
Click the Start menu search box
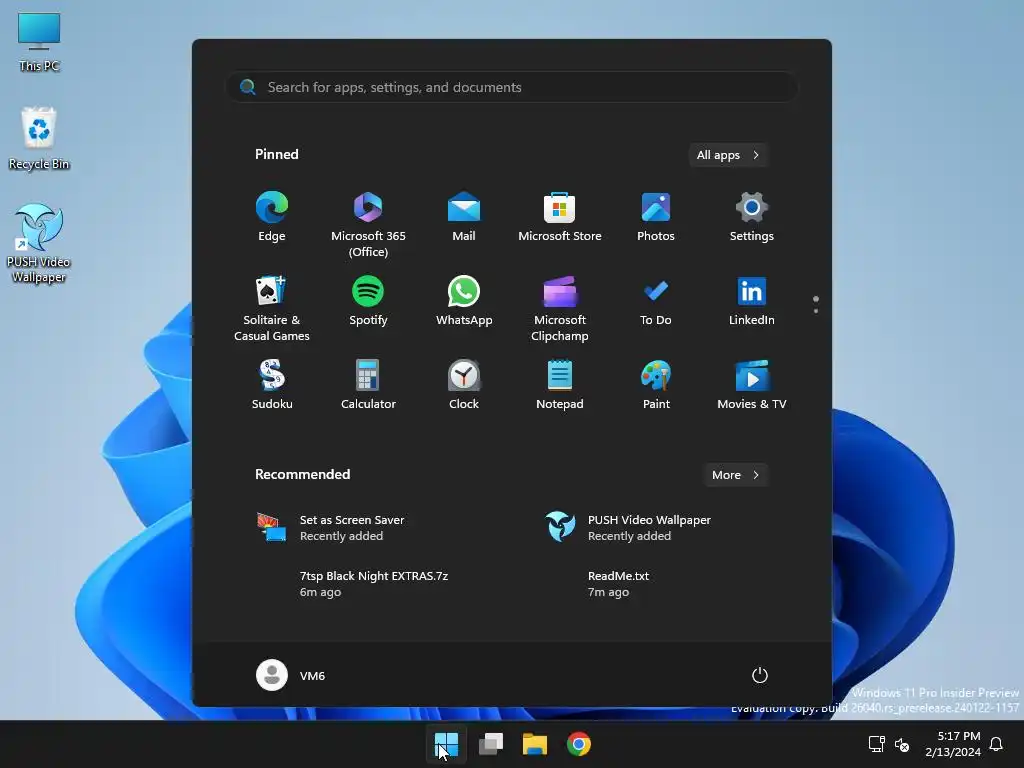[512, 87]
